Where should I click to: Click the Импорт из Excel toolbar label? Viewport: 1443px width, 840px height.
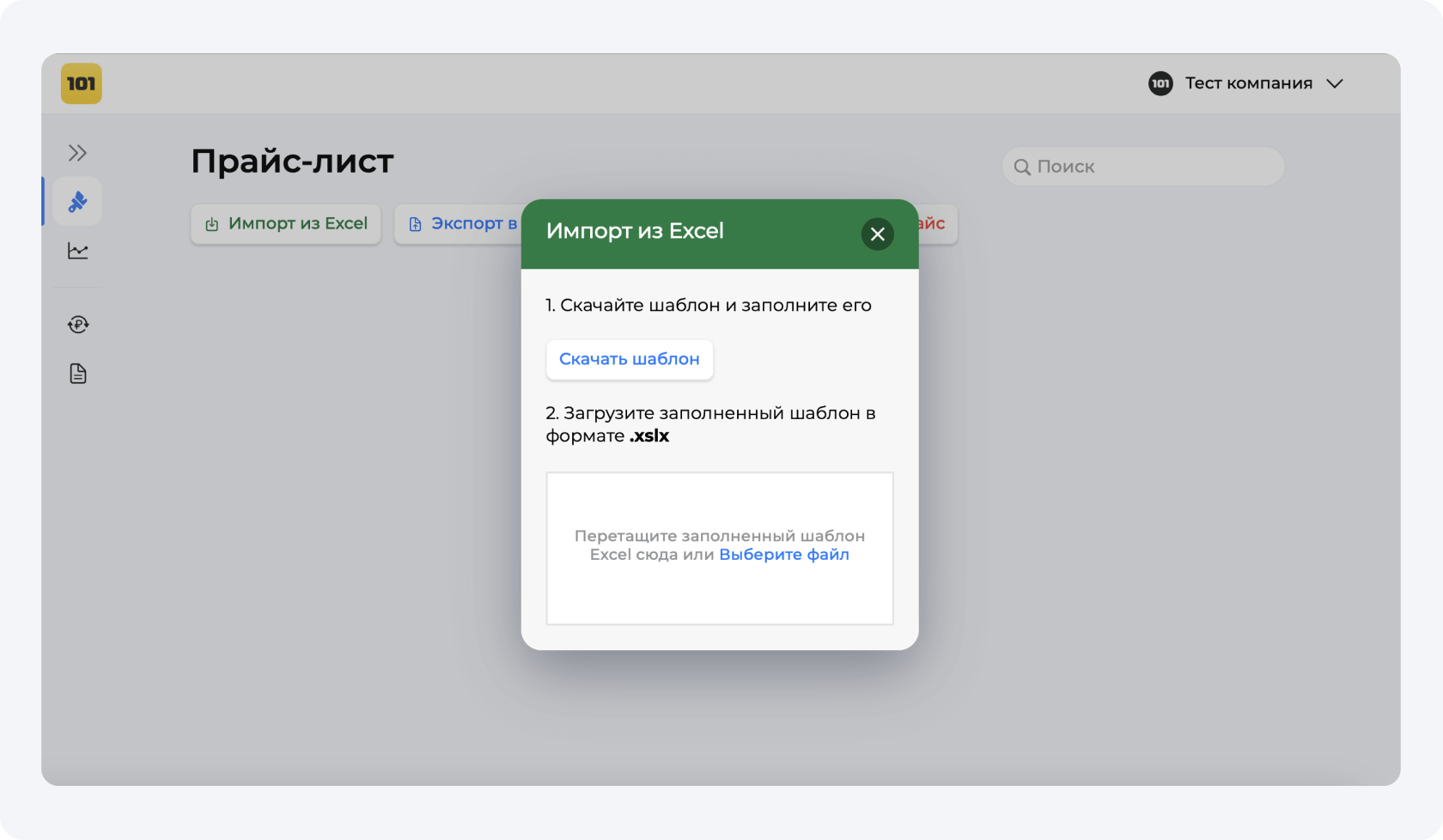[x=297, y=224]
